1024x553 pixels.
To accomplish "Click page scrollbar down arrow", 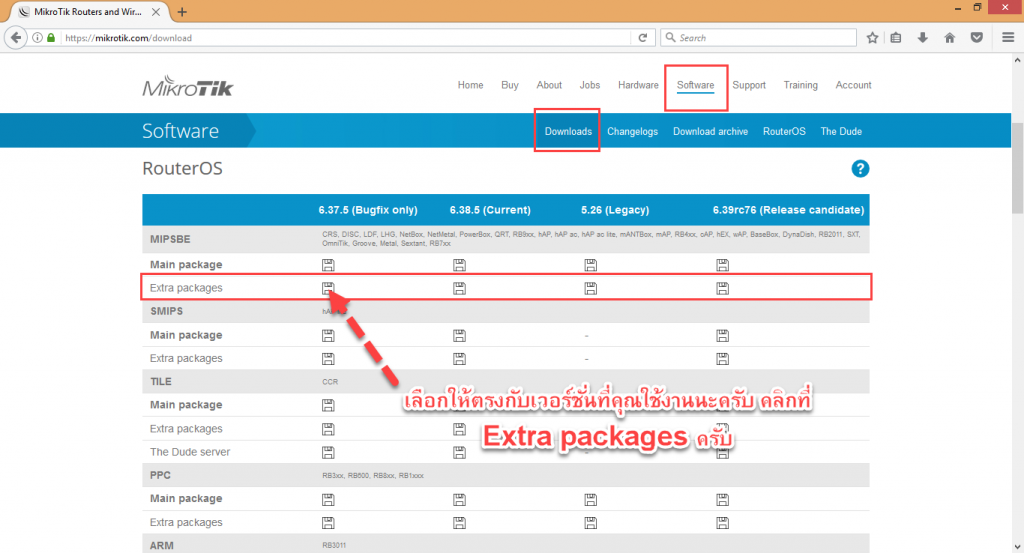I will click(1017, 546).
